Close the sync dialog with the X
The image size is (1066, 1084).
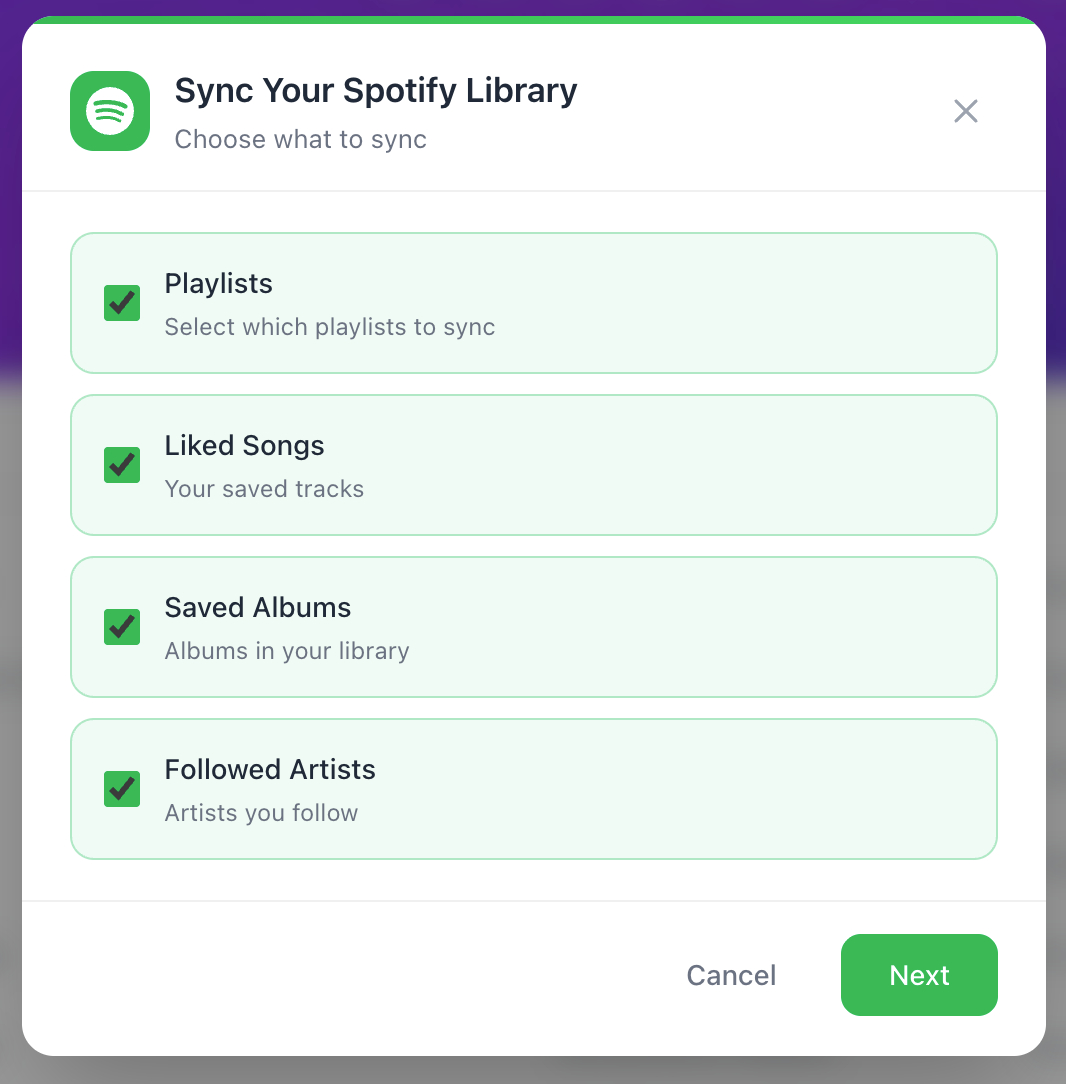pos(965,111)
